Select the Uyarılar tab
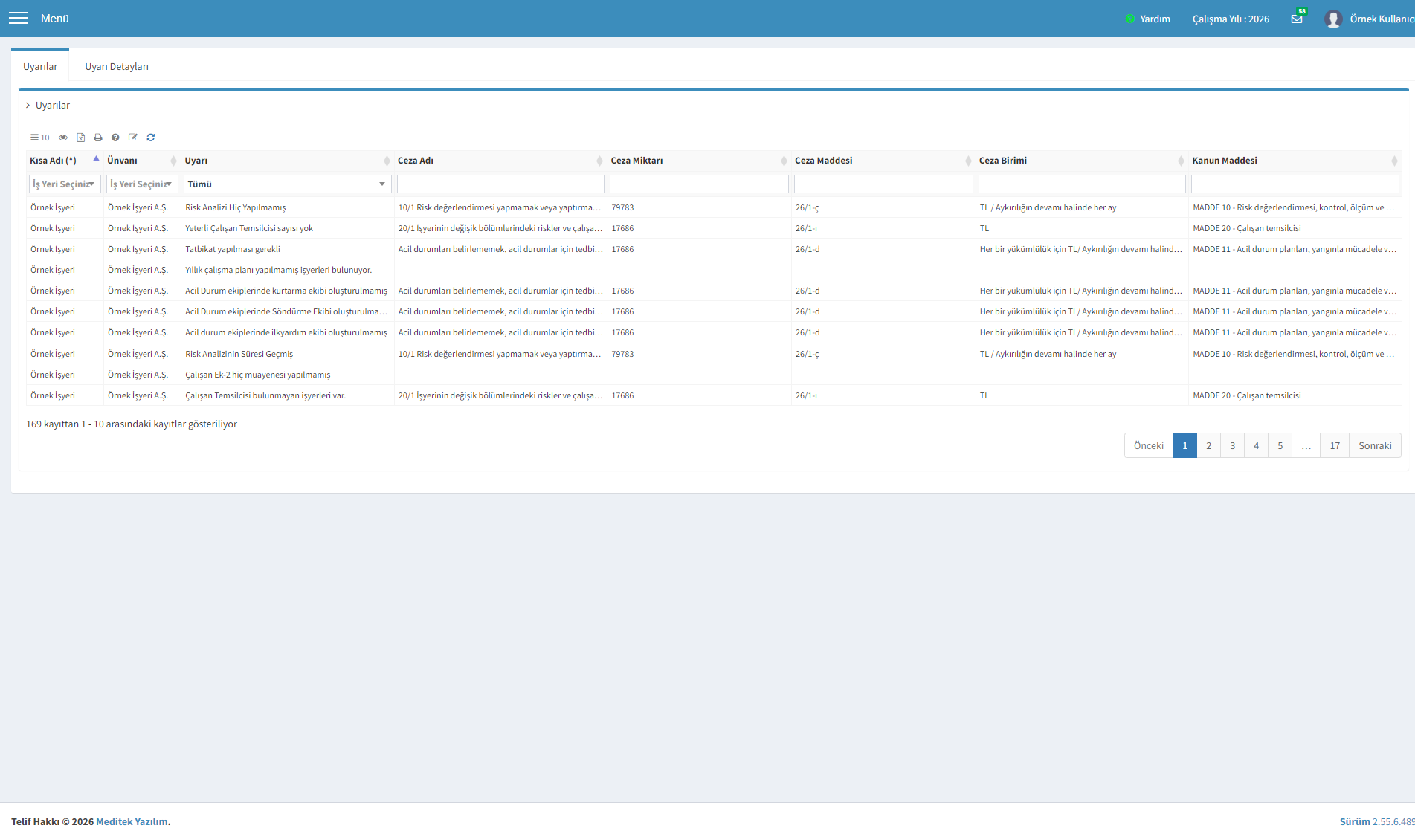The width and height of the screenshot is (1415, 840). pos(40,67)
